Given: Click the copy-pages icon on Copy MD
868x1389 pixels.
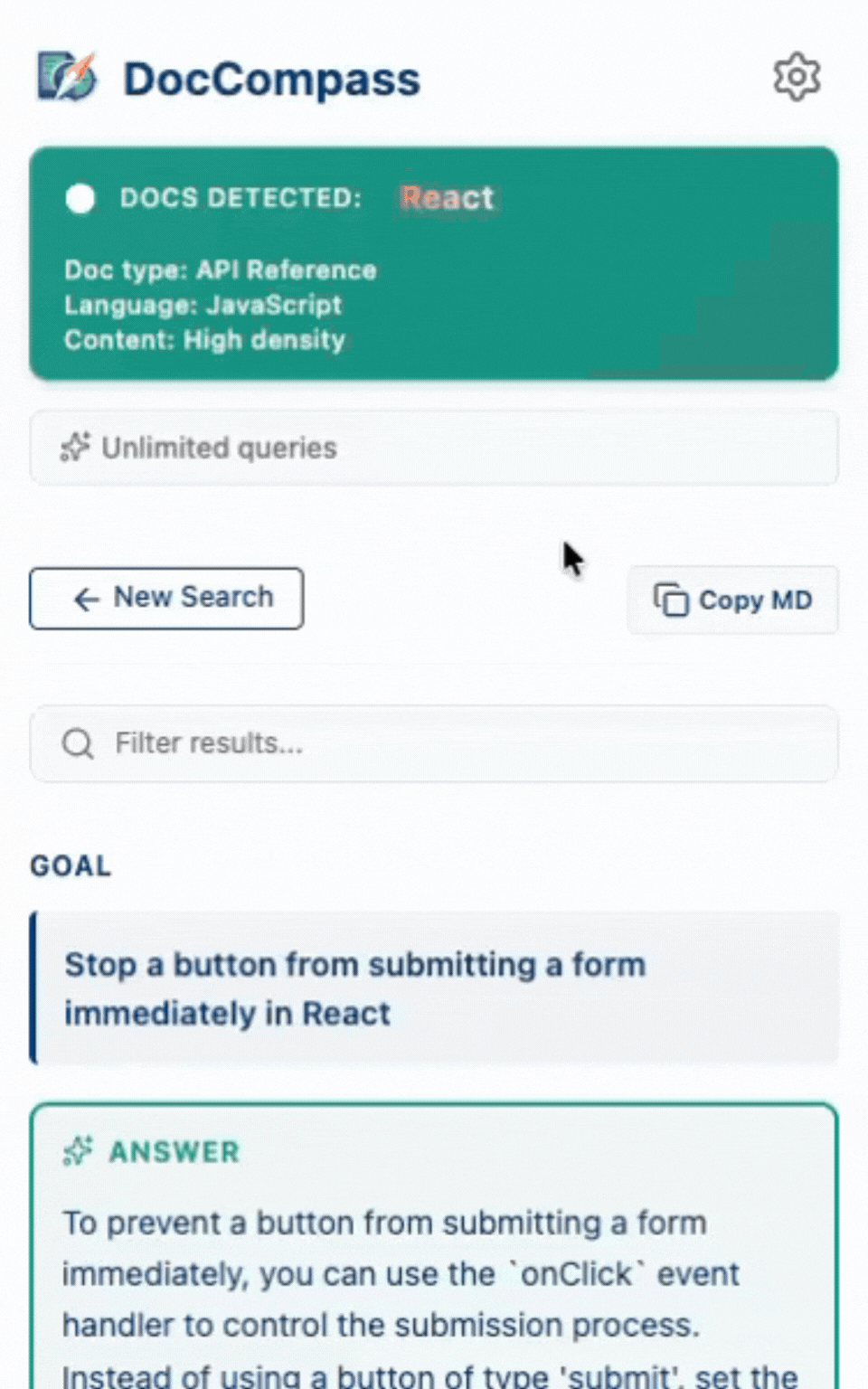Looking at the screenshot, I should pos(671,600).
